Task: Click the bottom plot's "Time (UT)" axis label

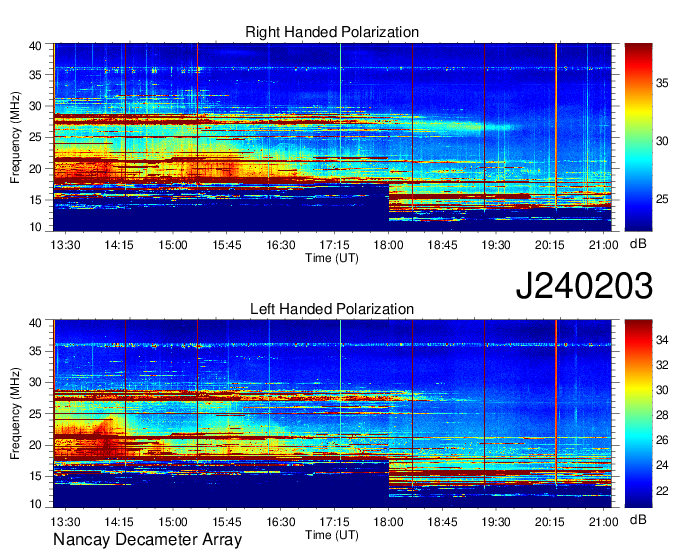Action: tap(332, 535)
